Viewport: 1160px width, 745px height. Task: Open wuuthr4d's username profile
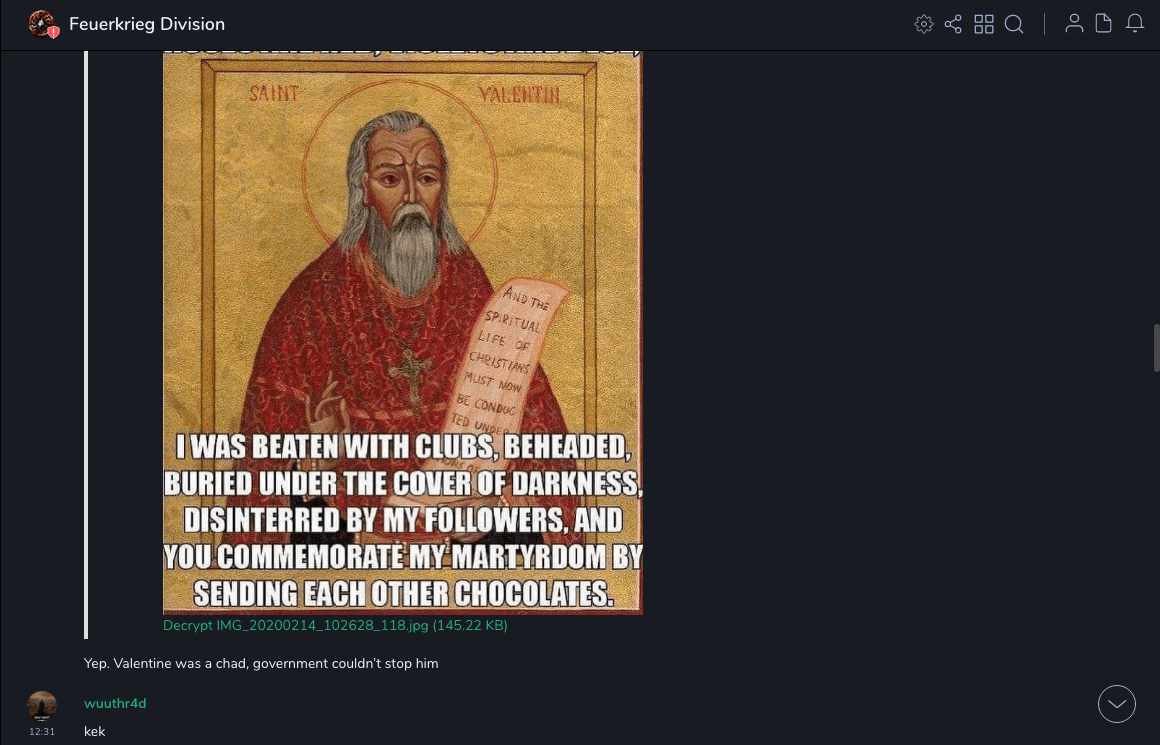[x=115, y=704]
